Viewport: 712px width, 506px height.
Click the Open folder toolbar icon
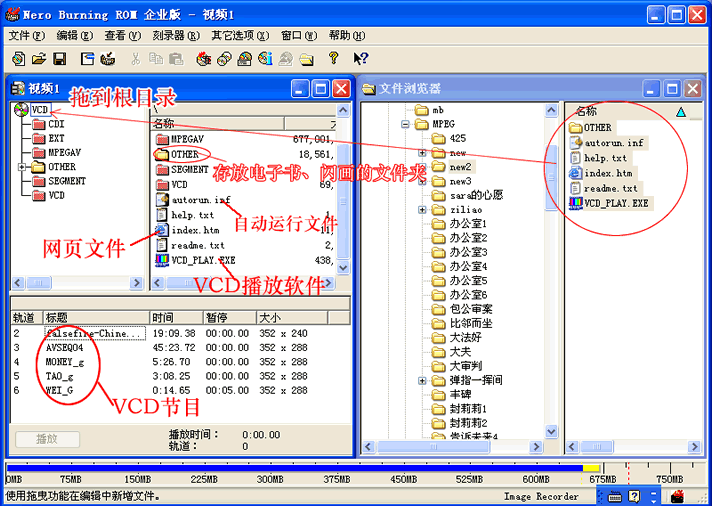tap(39, 59)
